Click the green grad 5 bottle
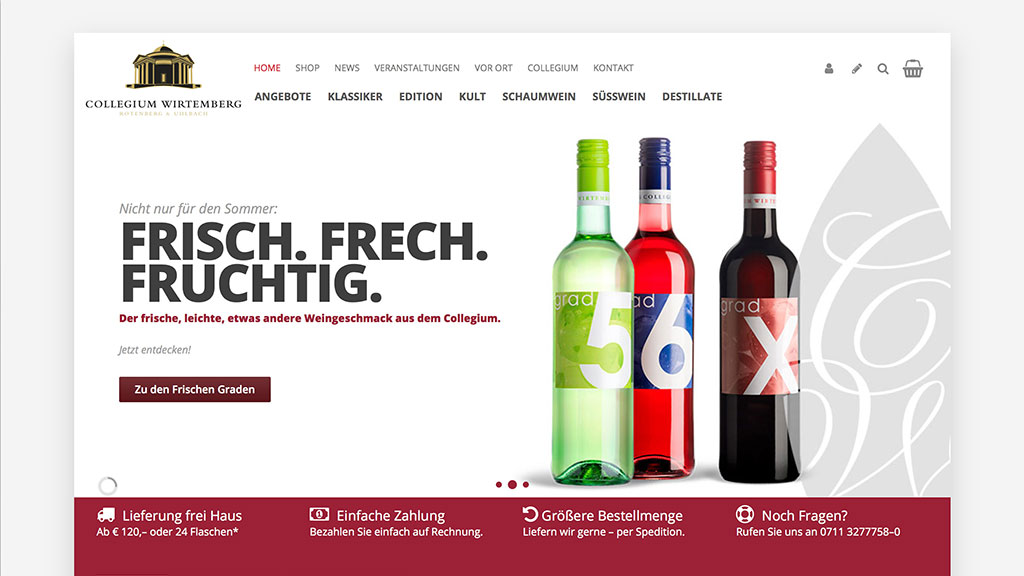 [593, 312]
